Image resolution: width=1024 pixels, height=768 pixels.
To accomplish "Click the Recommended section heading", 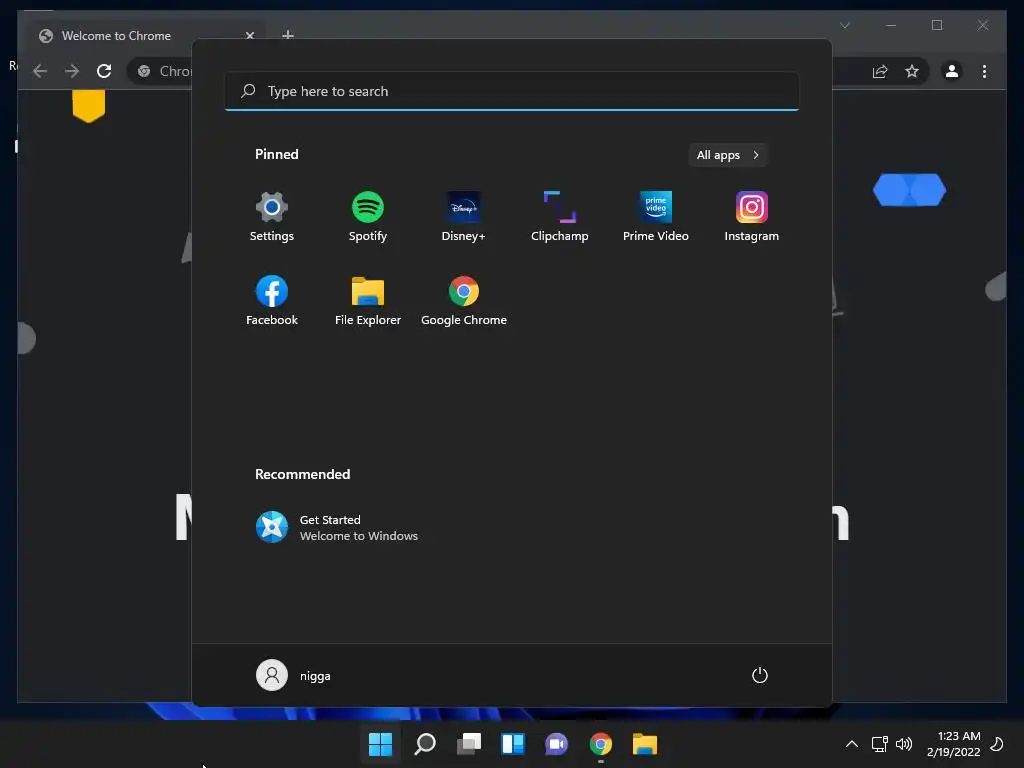I will coord(302,474).
